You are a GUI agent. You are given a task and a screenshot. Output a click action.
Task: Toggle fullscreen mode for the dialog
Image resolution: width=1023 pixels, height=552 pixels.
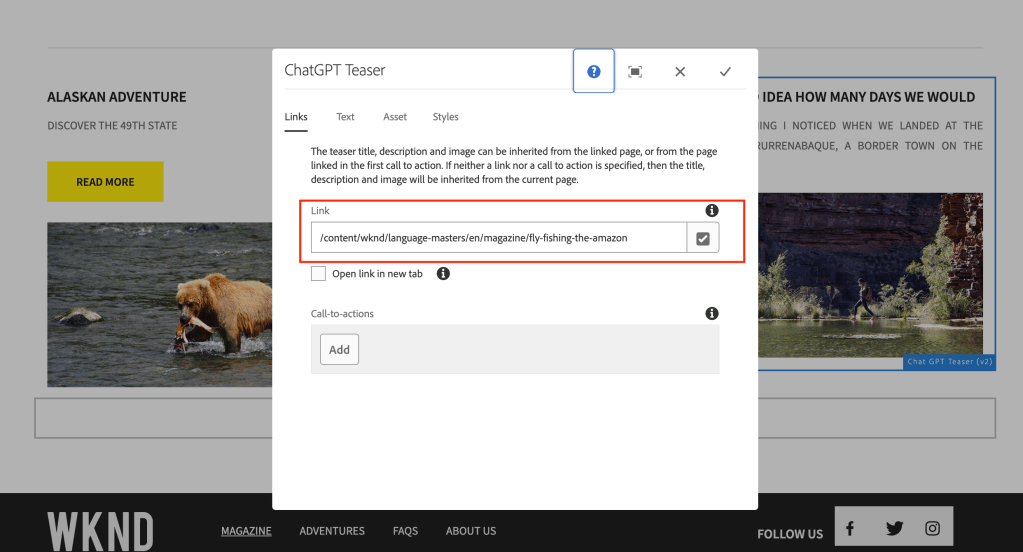pos(635,71)
